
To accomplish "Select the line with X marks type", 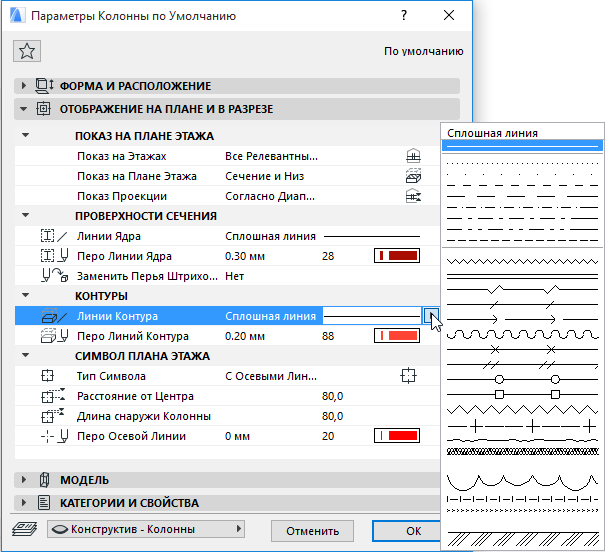I will (x=522, y=349).
